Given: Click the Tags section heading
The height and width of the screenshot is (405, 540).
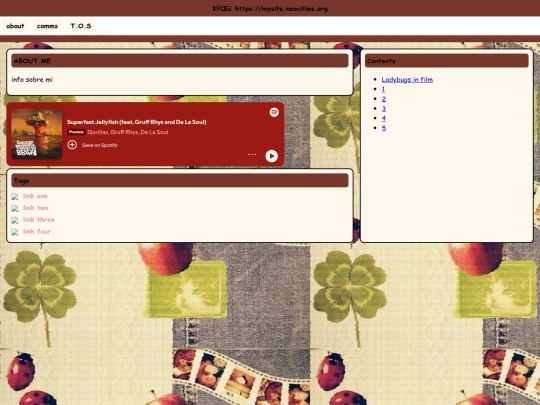Looking at the screenshot, I should [x=180, y=180].
